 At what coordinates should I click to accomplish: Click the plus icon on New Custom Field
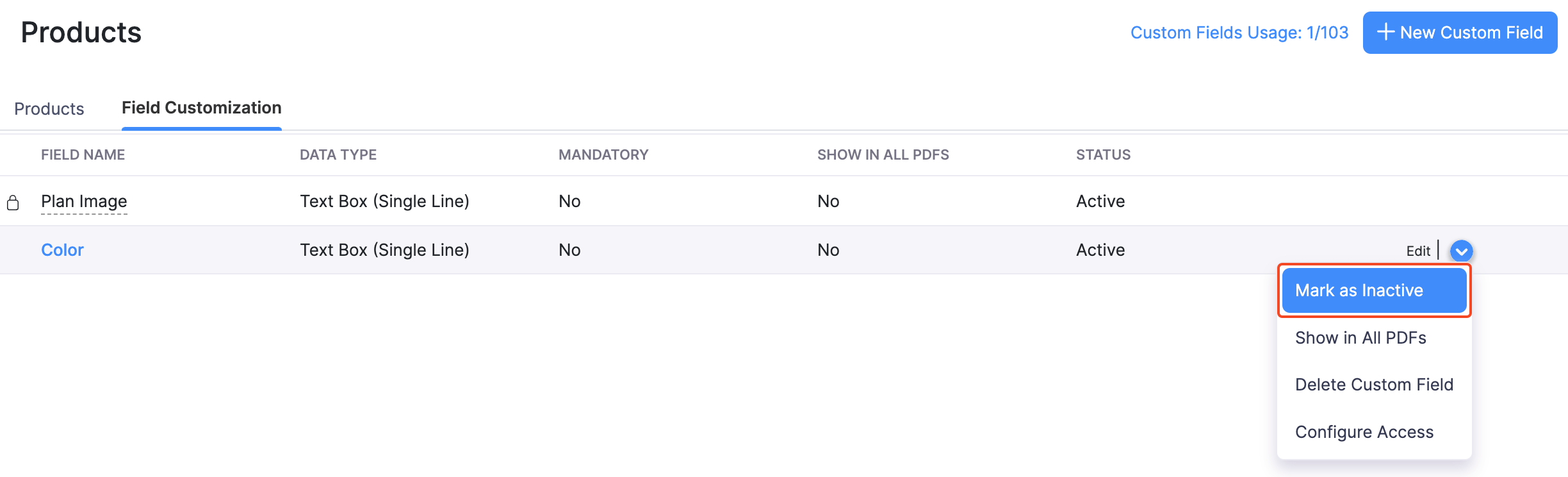point(1385,32)
